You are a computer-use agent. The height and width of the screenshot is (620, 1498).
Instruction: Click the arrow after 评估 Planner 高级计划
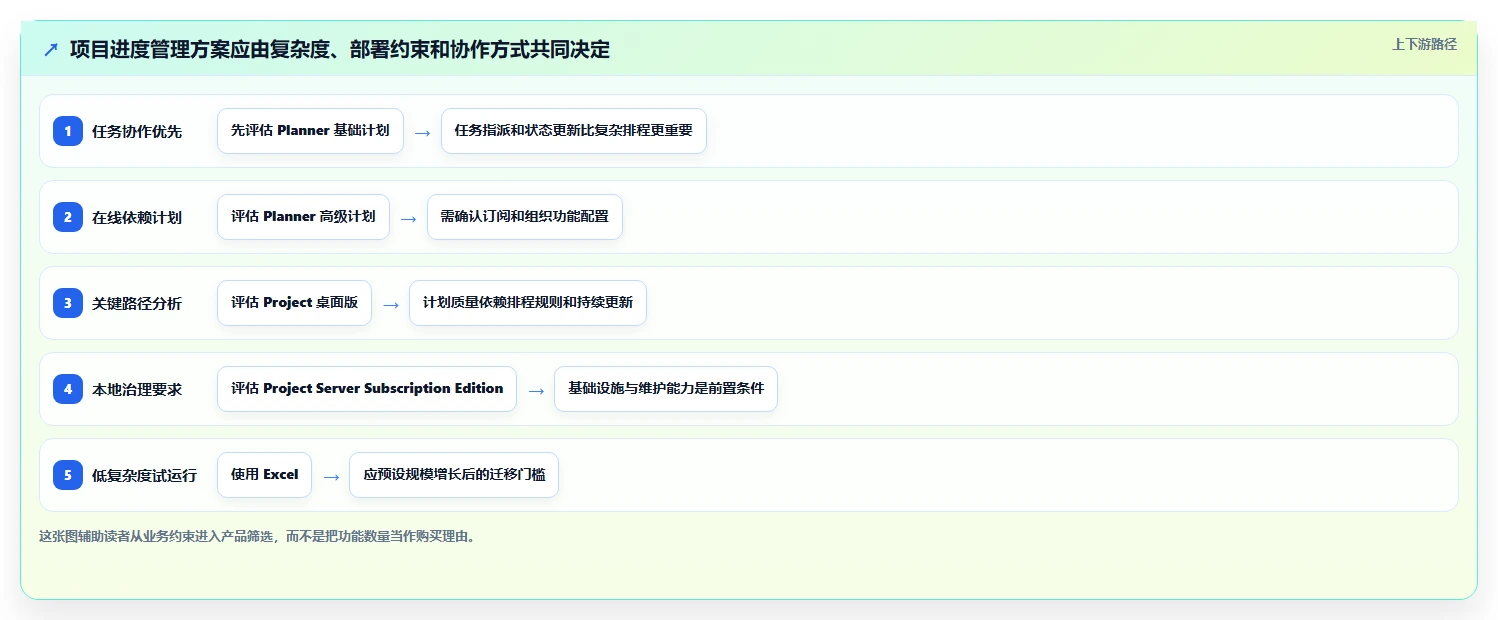pyautogui.click(x=408, y=218)
